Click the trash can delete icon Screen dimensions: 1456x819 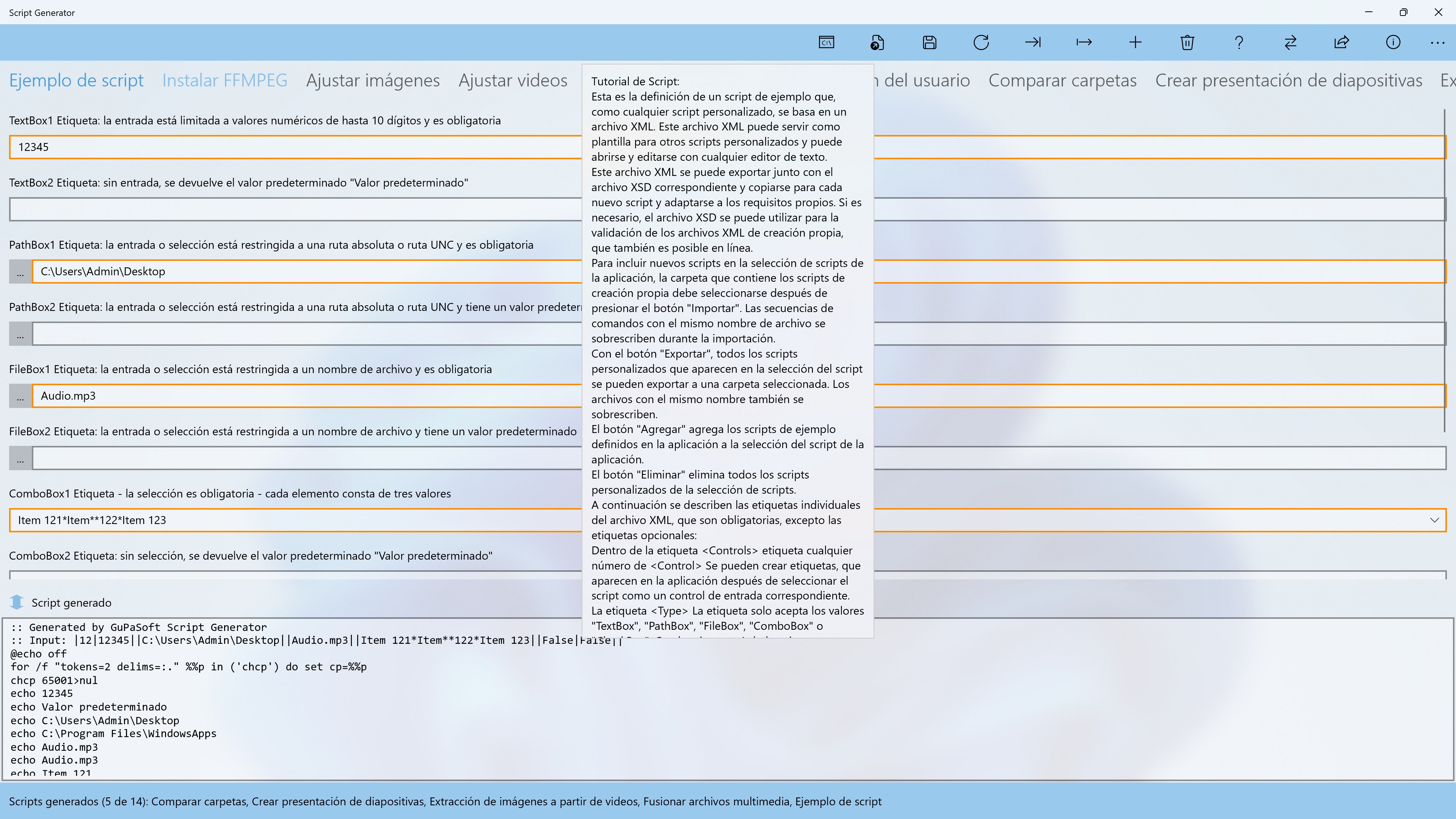(x=1187, y=42)
